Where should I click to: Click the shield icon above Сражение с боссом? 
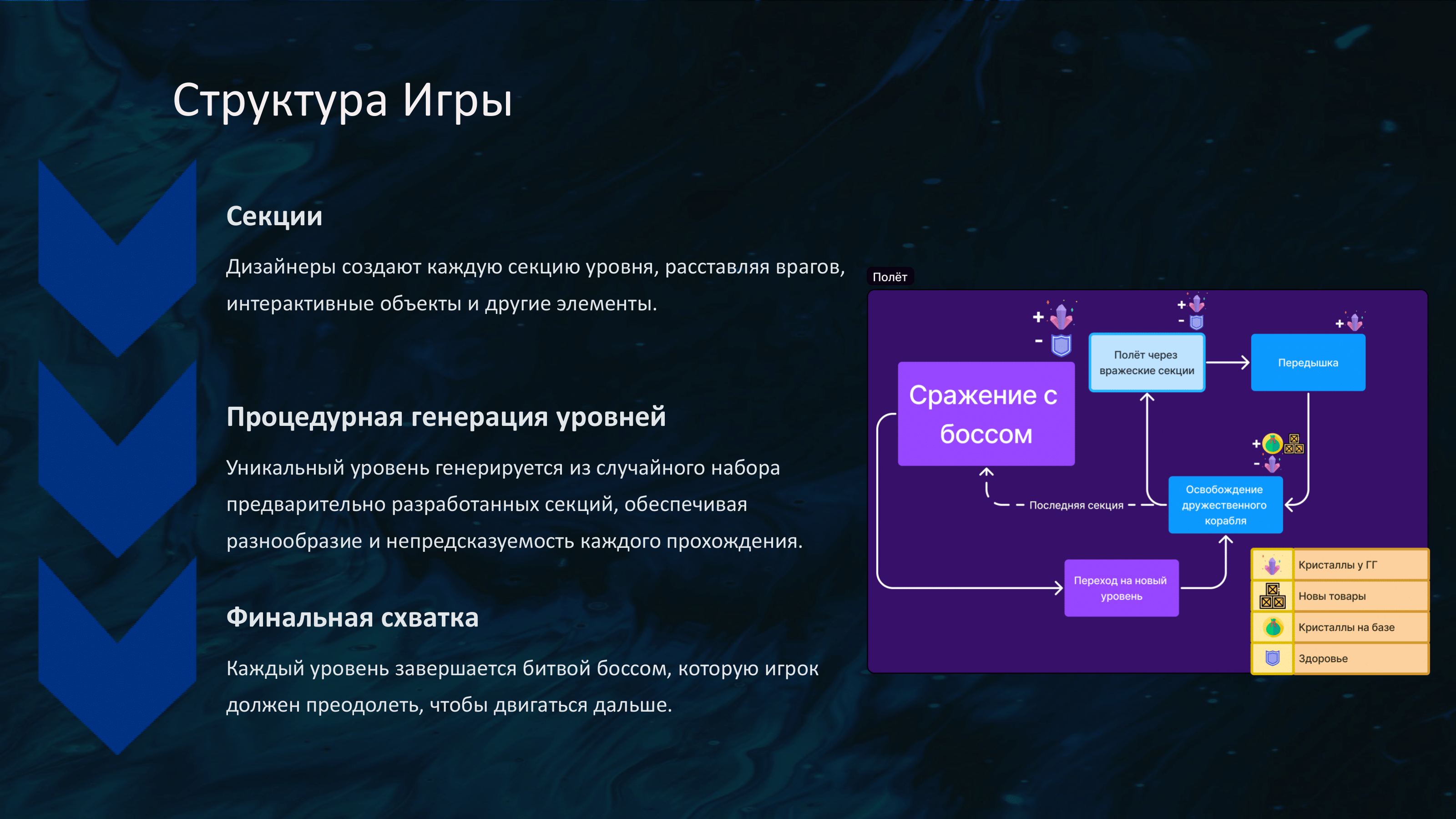(1061, 345)
